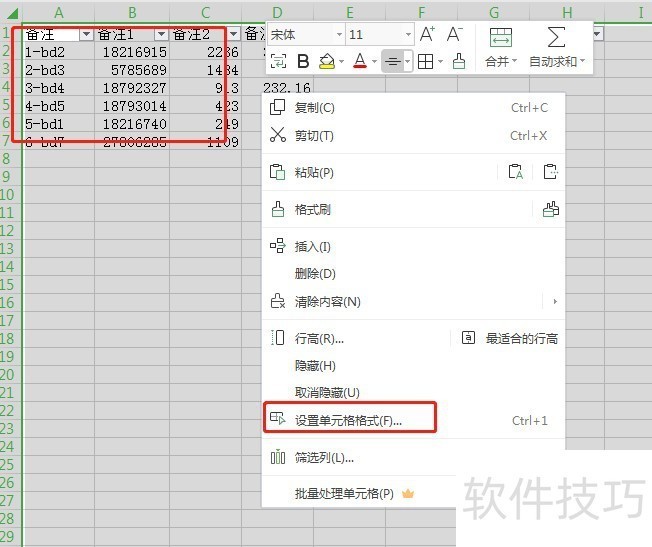
Task: Click the increase font size icon
Action: pyautogui.click(x=427, y=34)
